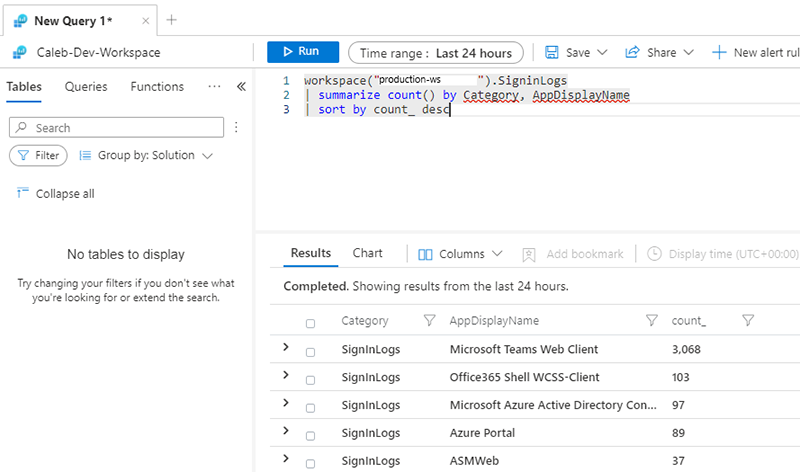Viewport: 800px width, 472px height.
Task: Expand the Office365 Shell WCSS-Client row
Action: tap(286, 375)
